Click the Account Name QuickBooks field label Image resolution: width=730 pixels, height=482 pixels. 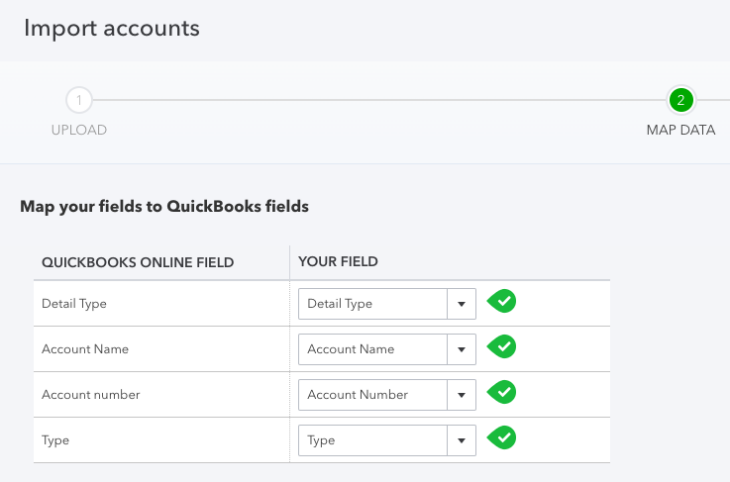pyautogui.click(x=85, y=349)
